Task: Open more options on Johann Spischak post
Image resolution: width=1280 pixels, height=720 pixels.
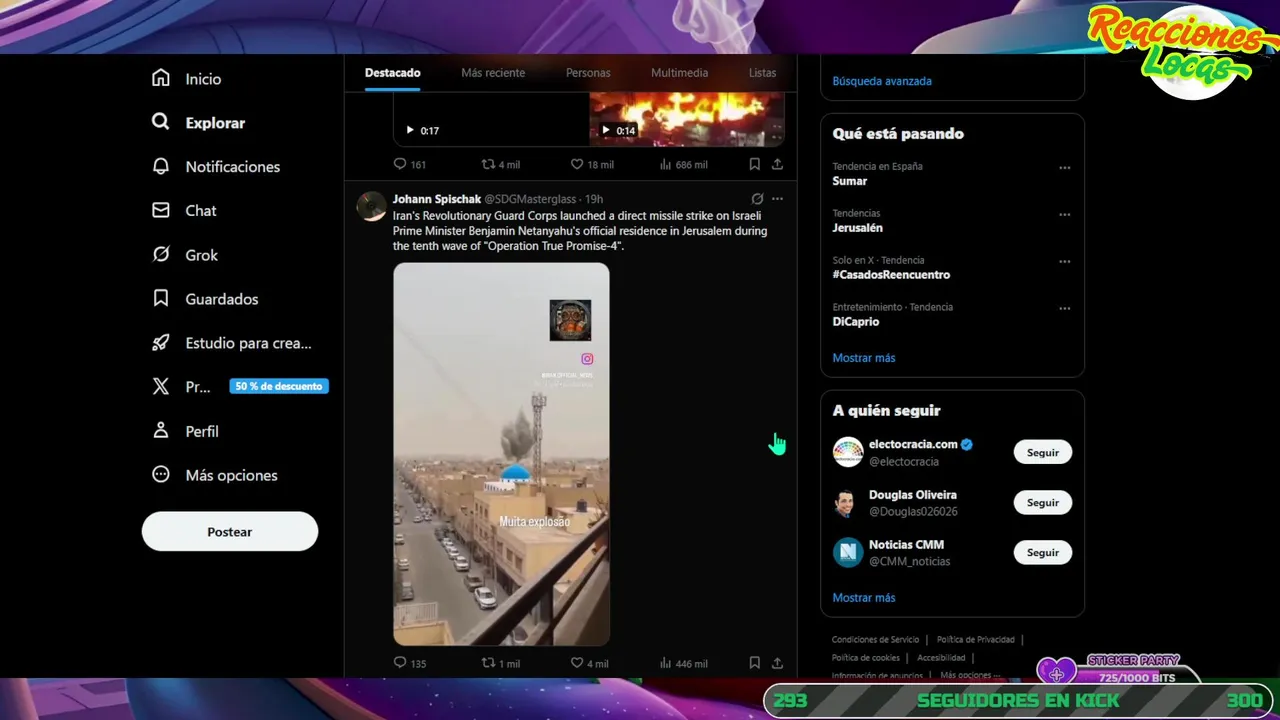Action: [777, 199]
